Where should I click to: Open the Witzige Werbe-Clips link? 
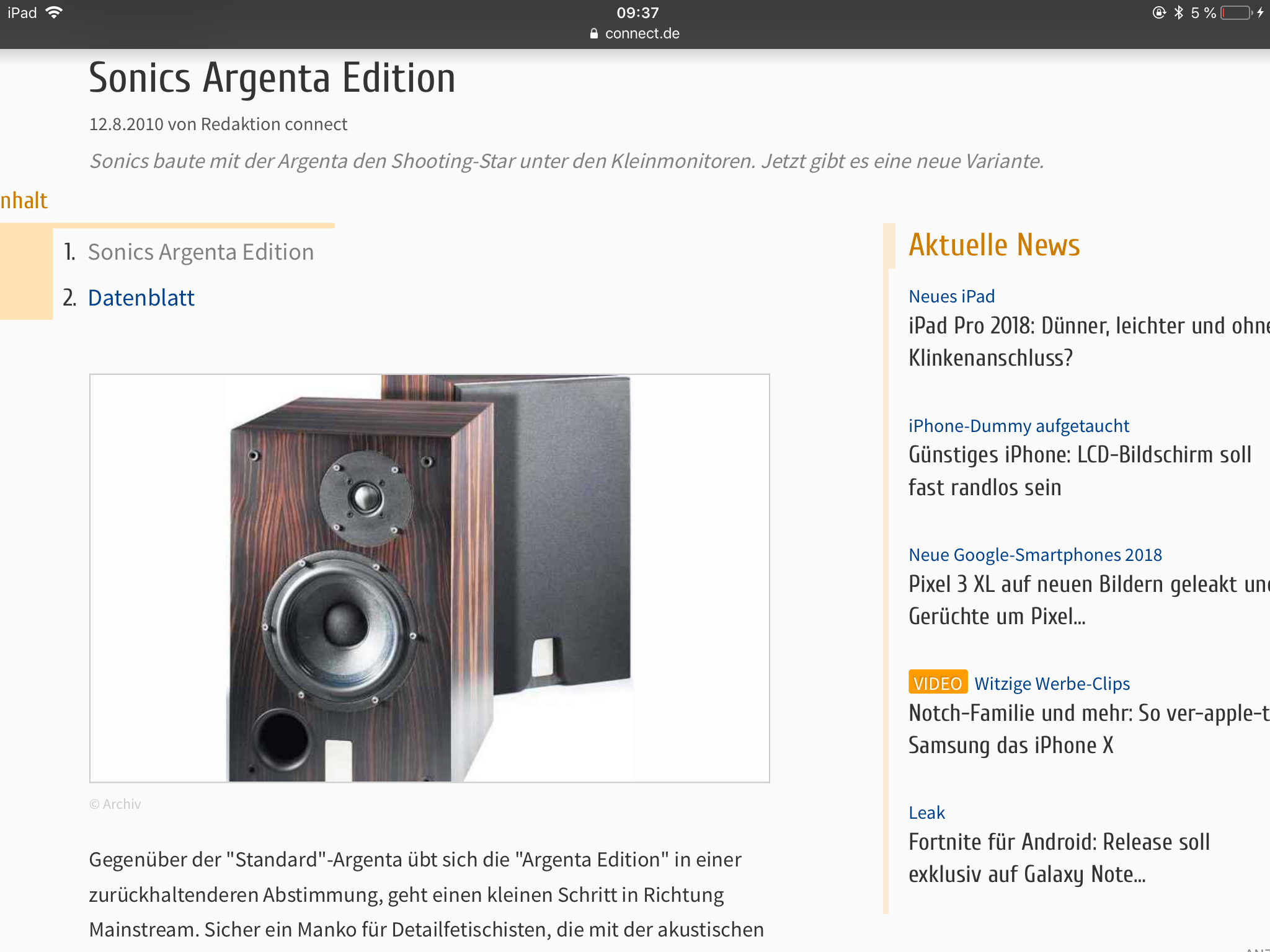pyautogui.click(x=1052, y=684)
